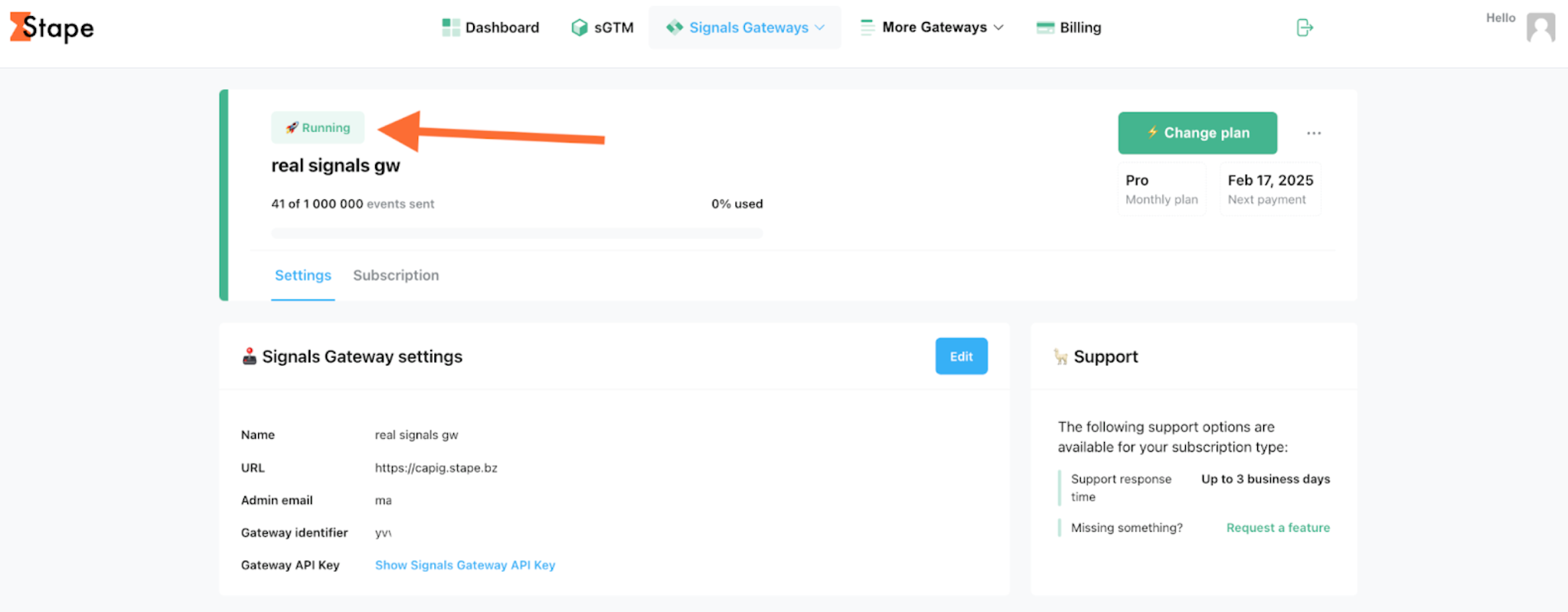This screenshot has width=1568, height=612.
Task: Open the user avatar profile
Action: click(x=1540, y=28)
